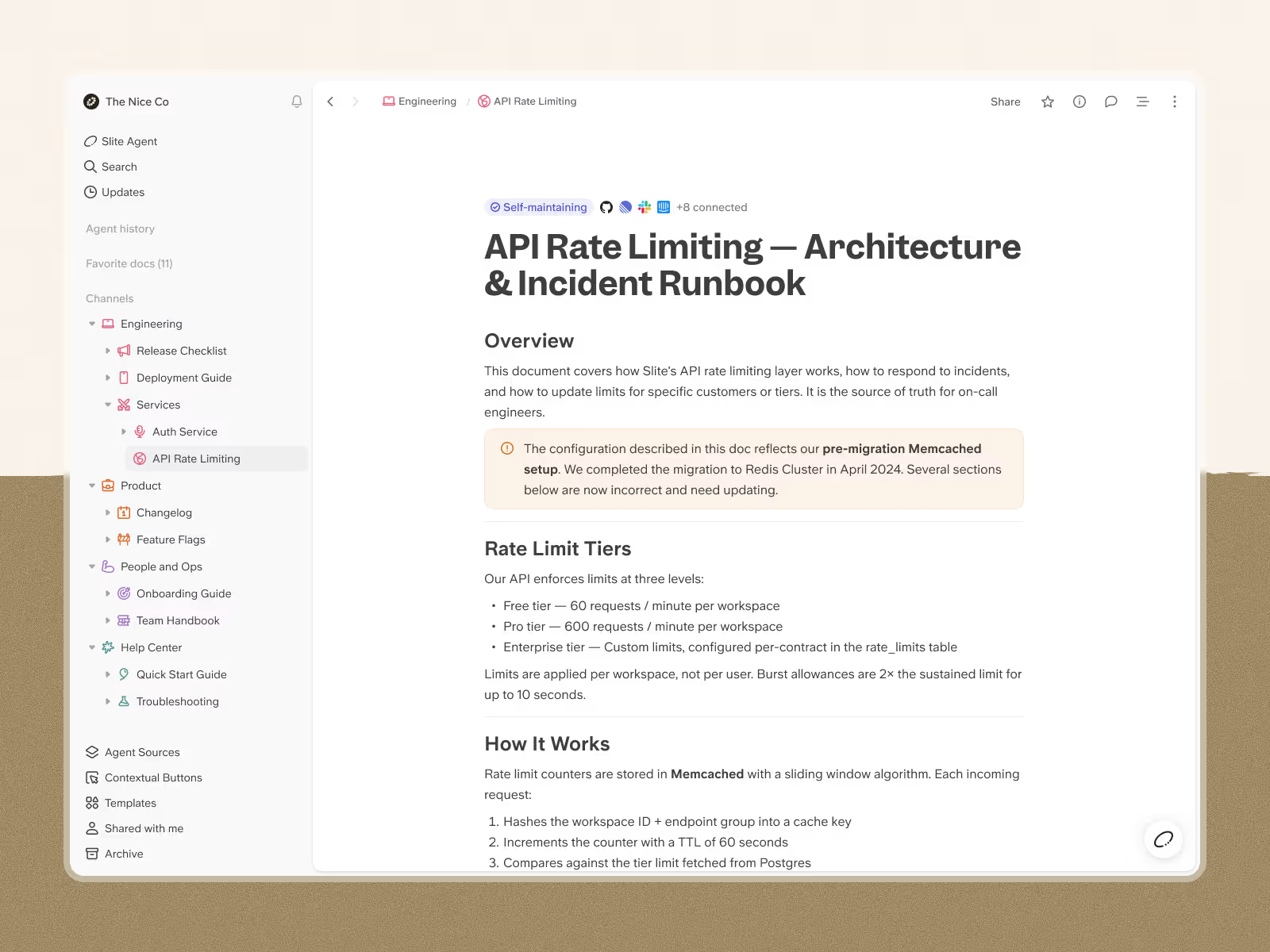
Task: Click the Self-maintaining badge
Action: click(x=539, y=207)
